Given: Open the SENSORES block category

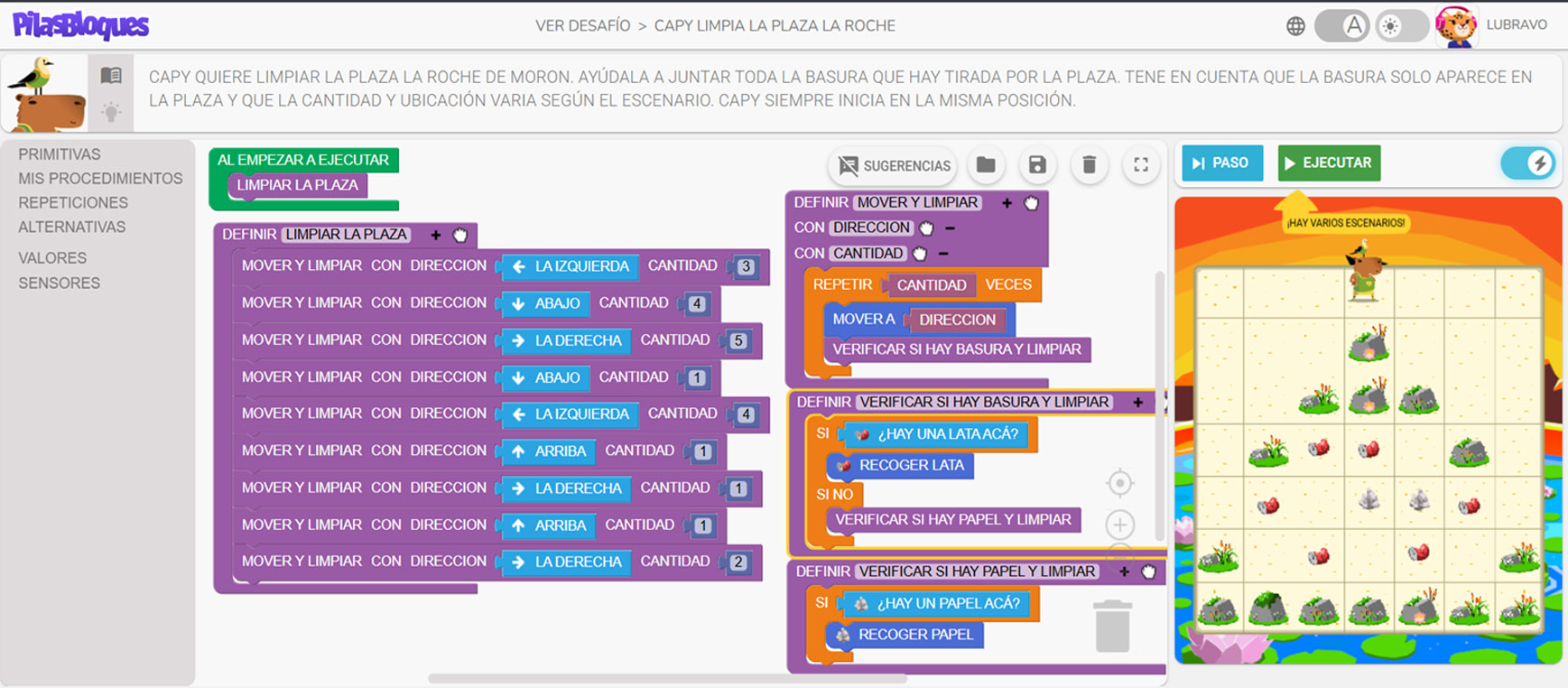Looking at the screenshot, I should 59,284.
